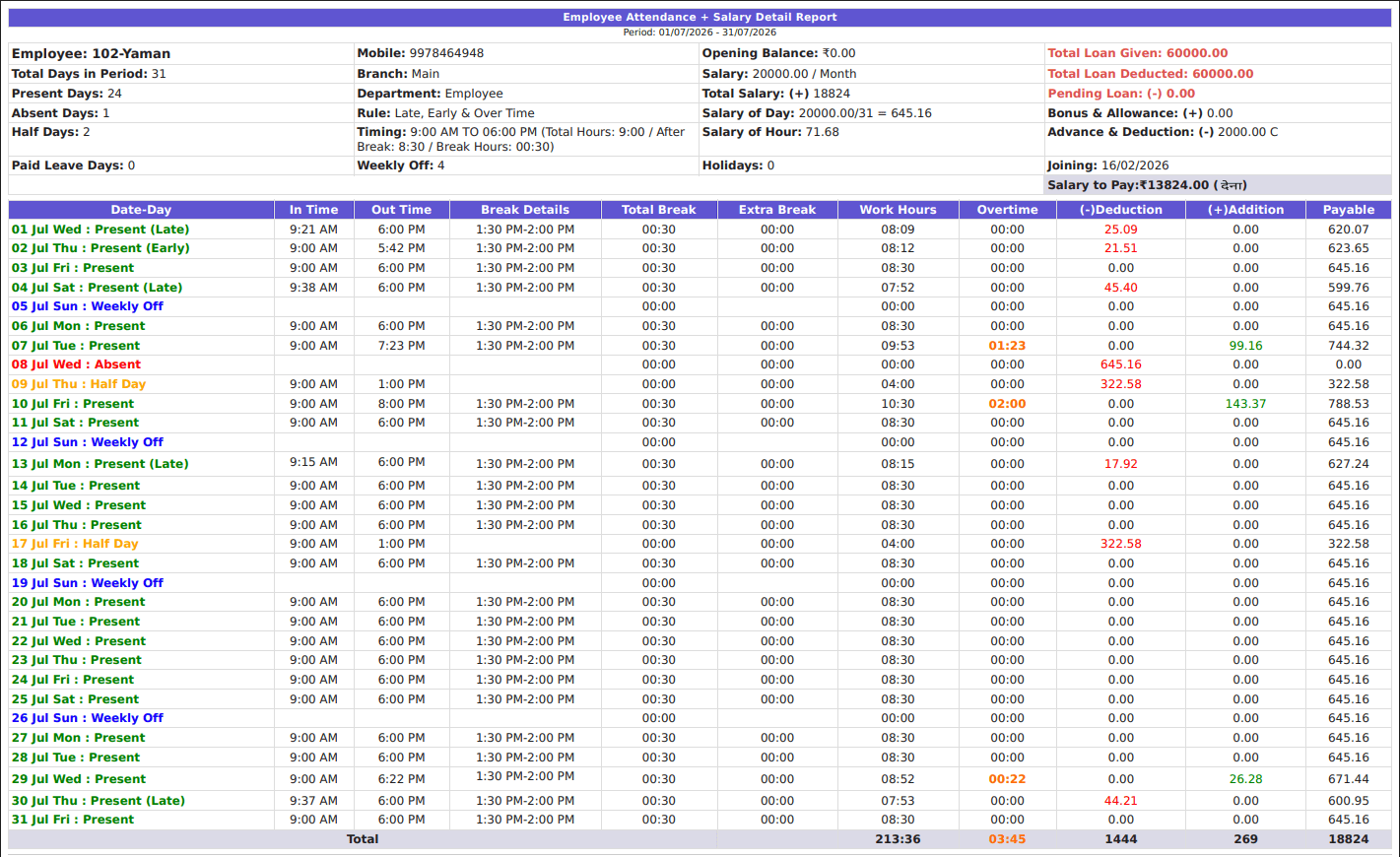This screenshot has height=857, width=1400.
Task: Click 'Total Loan Deducted: 60000.00'
Action: click(1150, 74)
